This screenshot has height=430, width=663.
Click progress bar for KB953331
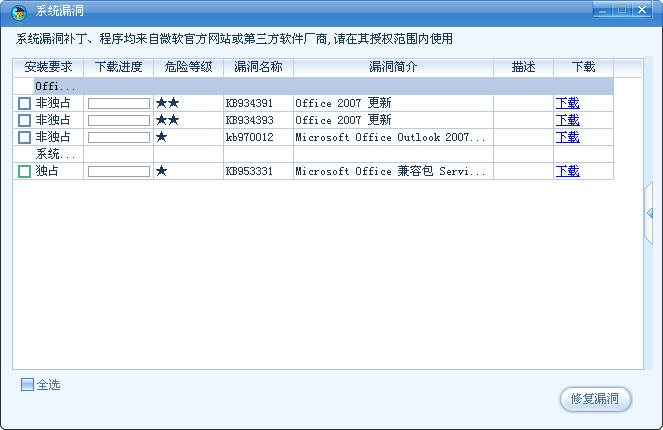tap(119, 171)
